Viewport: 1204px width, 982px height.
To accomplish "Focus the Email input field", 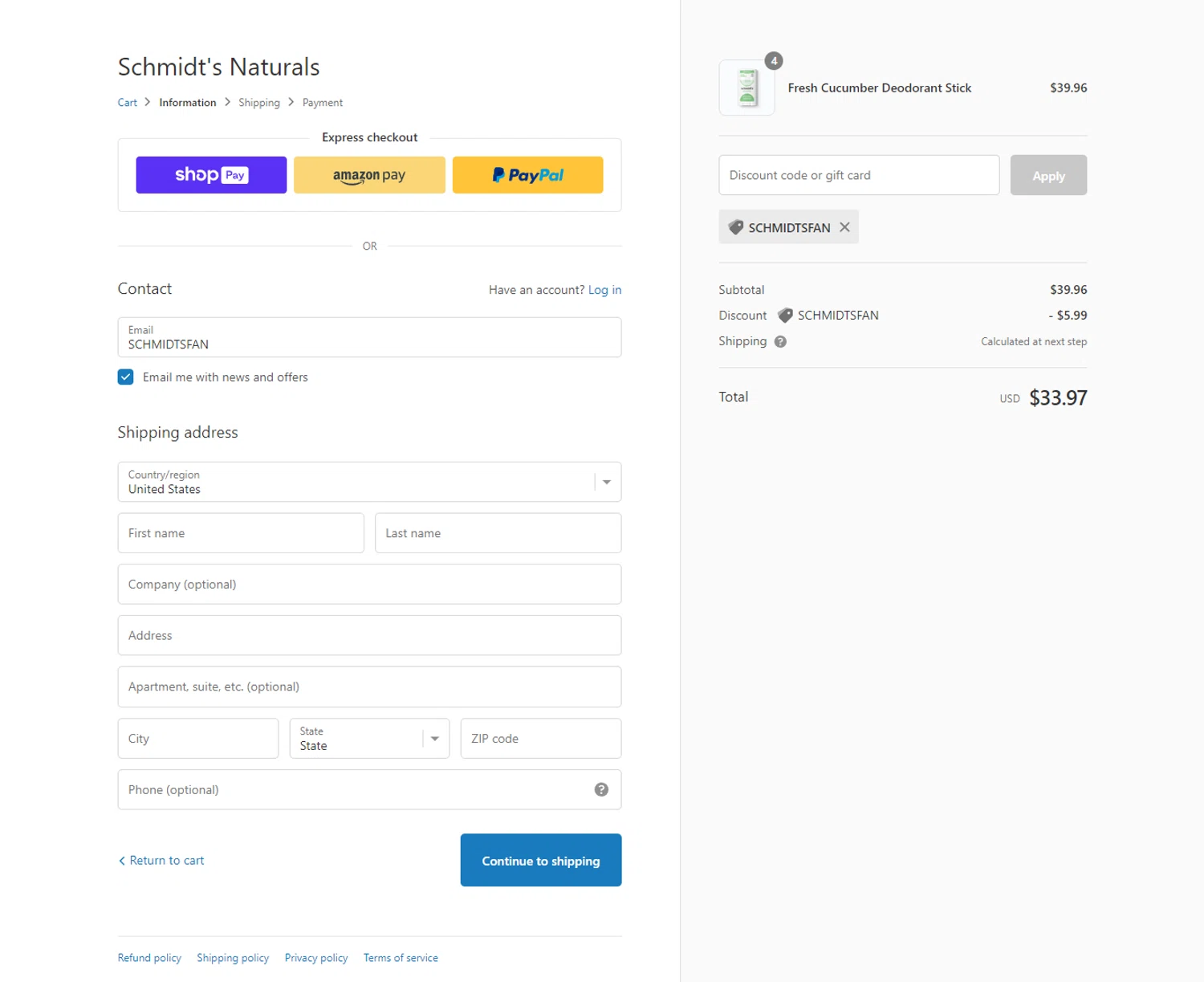I will click(x=369, y=337).
